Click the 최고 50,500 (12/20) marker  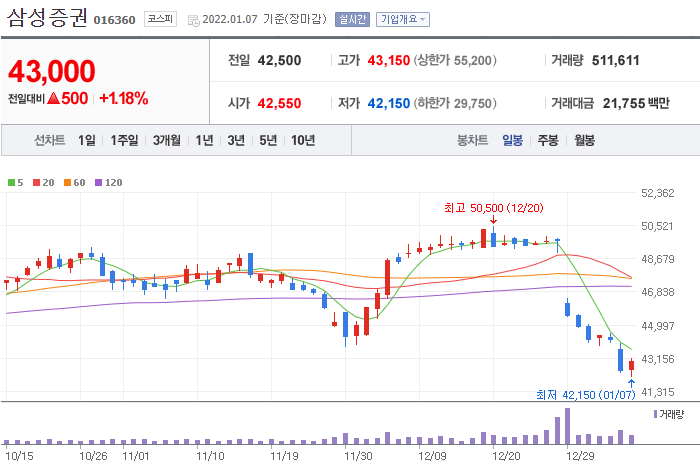pyautogui.click(x=494, y=208)
